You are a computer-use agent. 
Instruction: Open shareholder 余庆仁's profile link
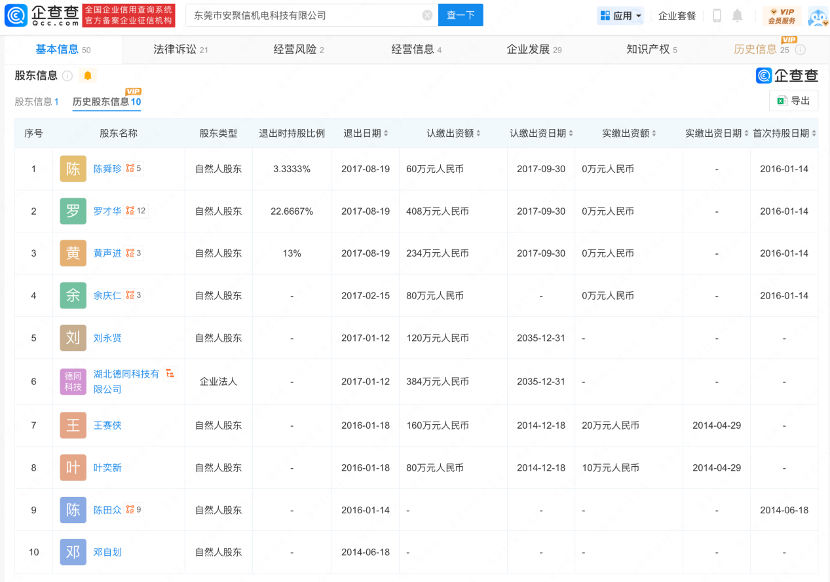107,295
